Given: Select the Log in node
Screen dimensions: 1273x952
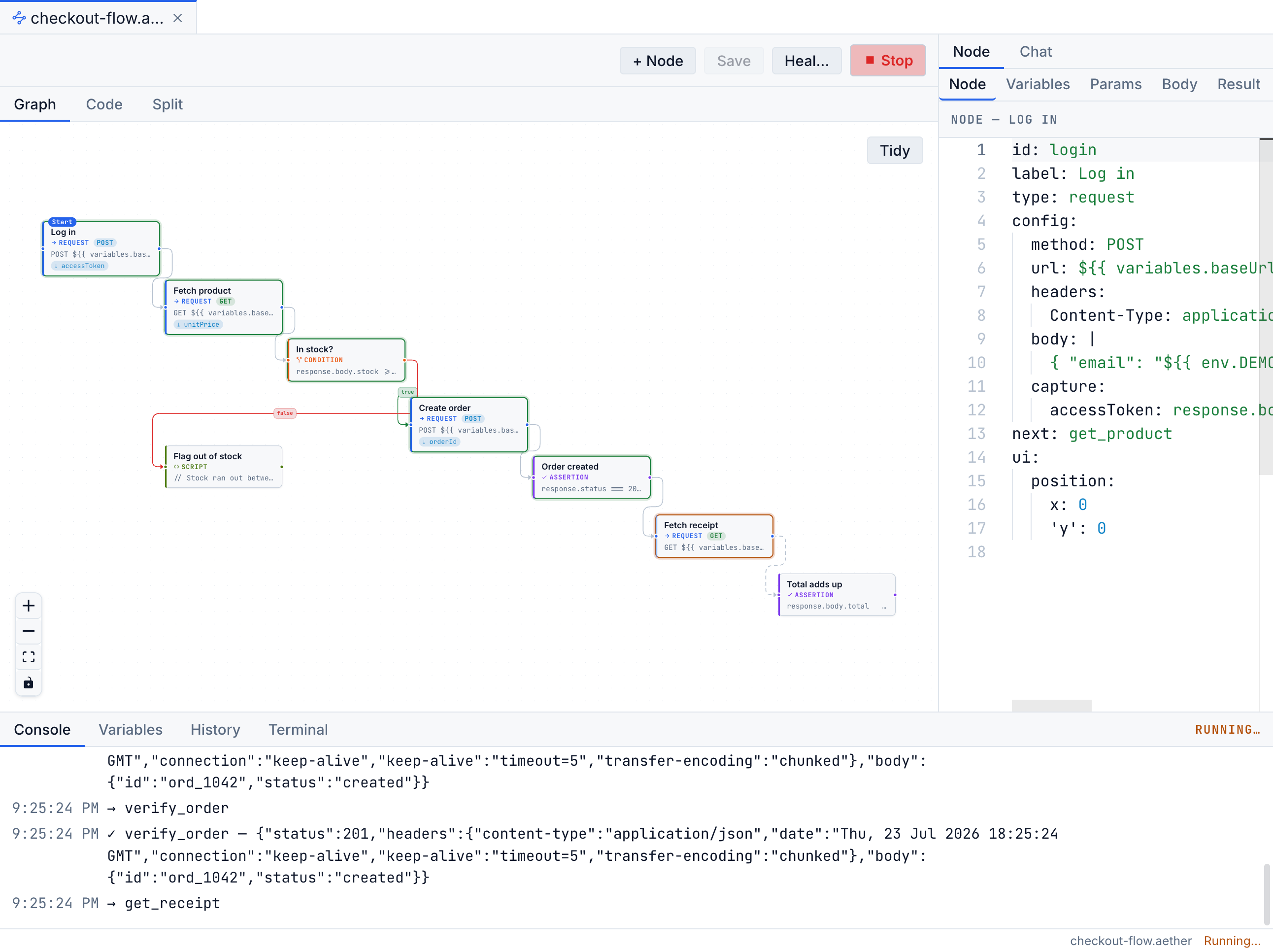Looking at the screenshot, I should point(101,249).
